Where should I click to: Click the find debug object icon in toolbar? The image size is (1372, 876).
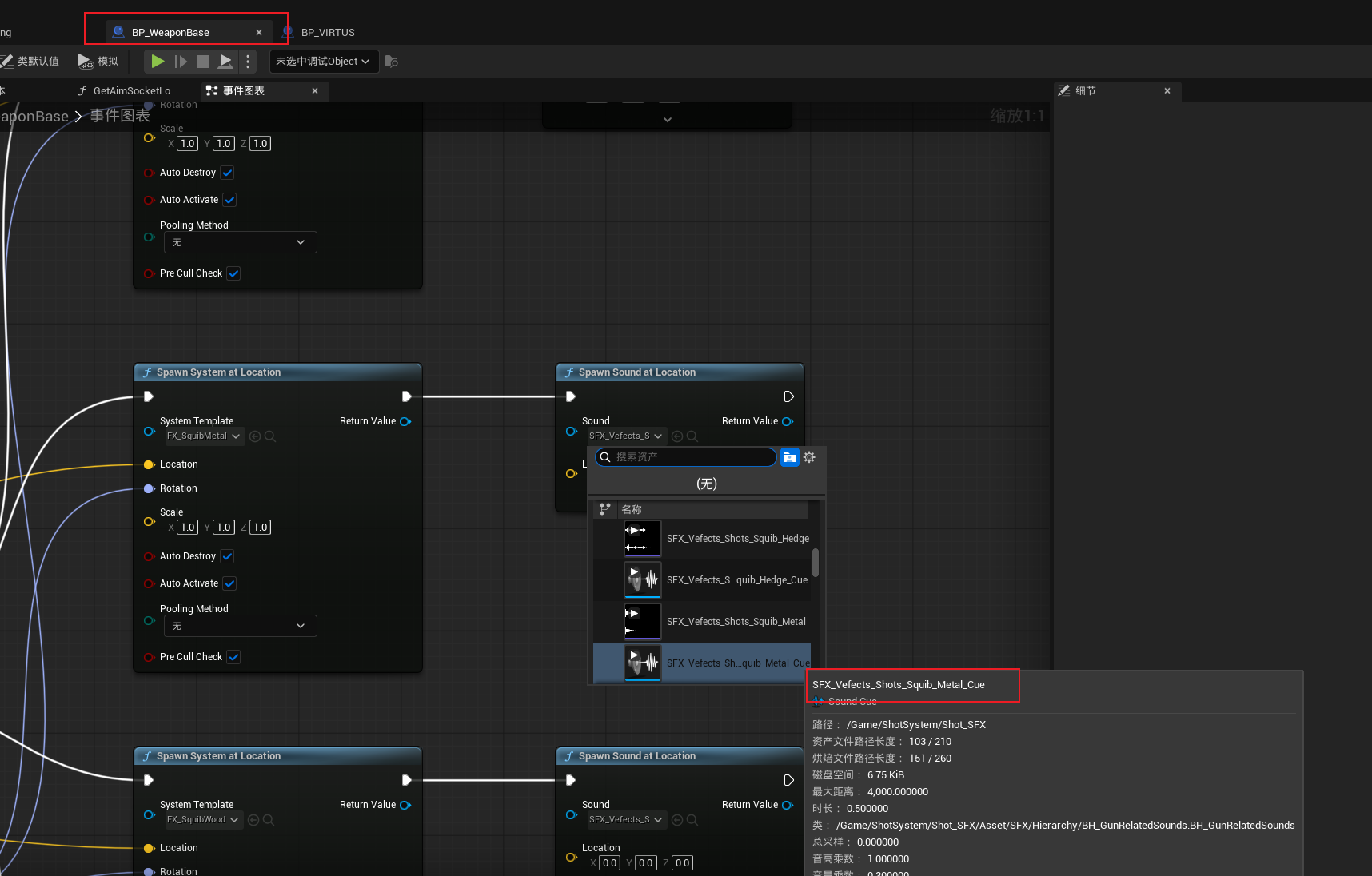392,61
